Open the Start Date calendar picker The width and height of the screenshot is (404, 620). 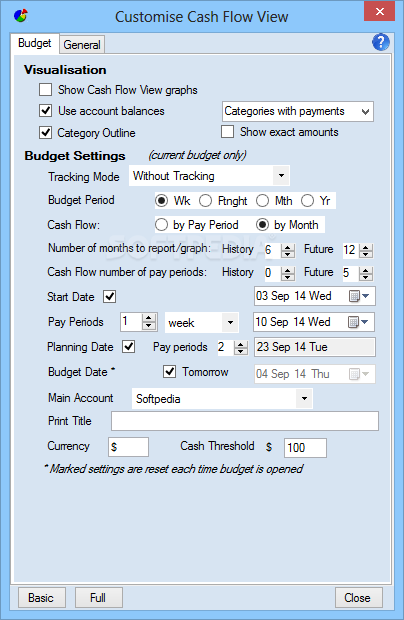(x=360, y=296)
